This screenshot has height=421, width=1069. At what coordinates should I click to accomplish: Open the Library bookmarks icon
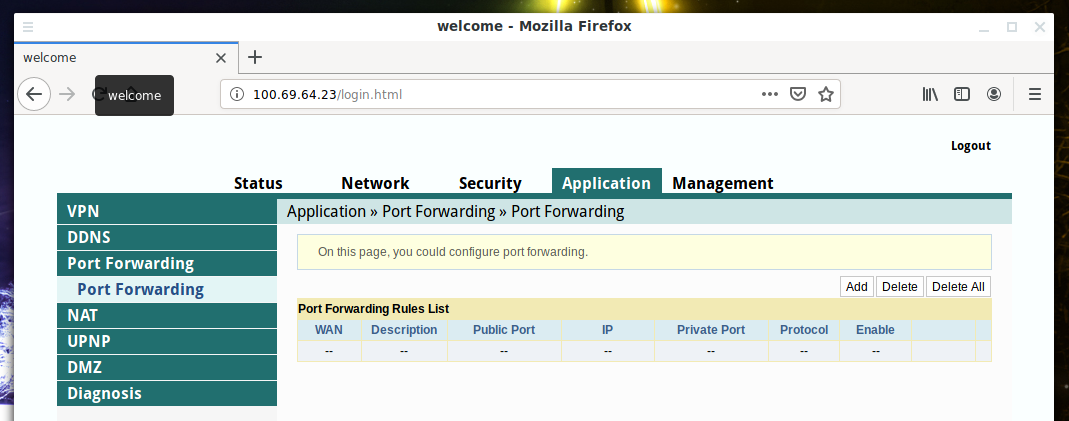930,94
